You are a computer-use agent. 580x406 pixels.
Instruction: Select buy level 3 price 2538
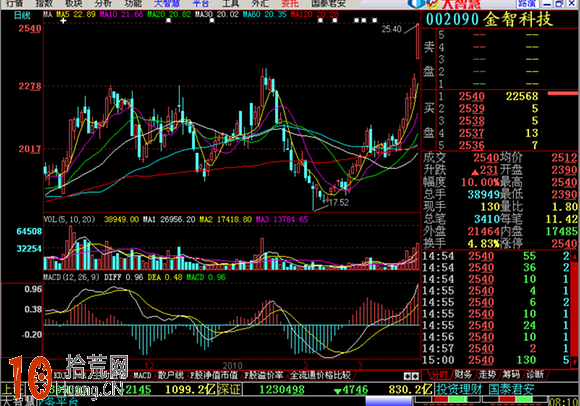pyautogui.click(x=472, y=121)
